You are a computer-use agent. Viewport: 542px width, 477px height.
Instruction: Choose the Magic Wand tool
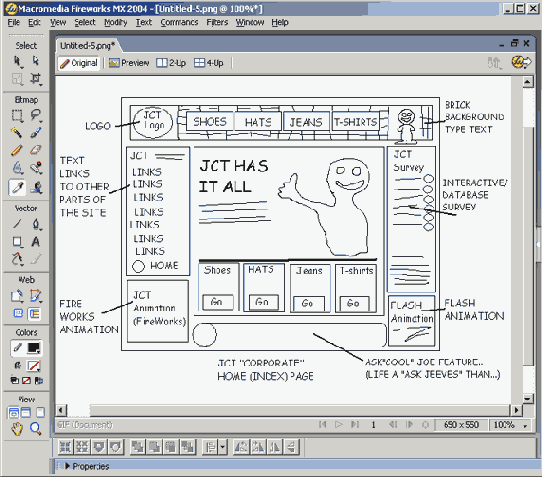pyautogui.click(x=17, y=132)
